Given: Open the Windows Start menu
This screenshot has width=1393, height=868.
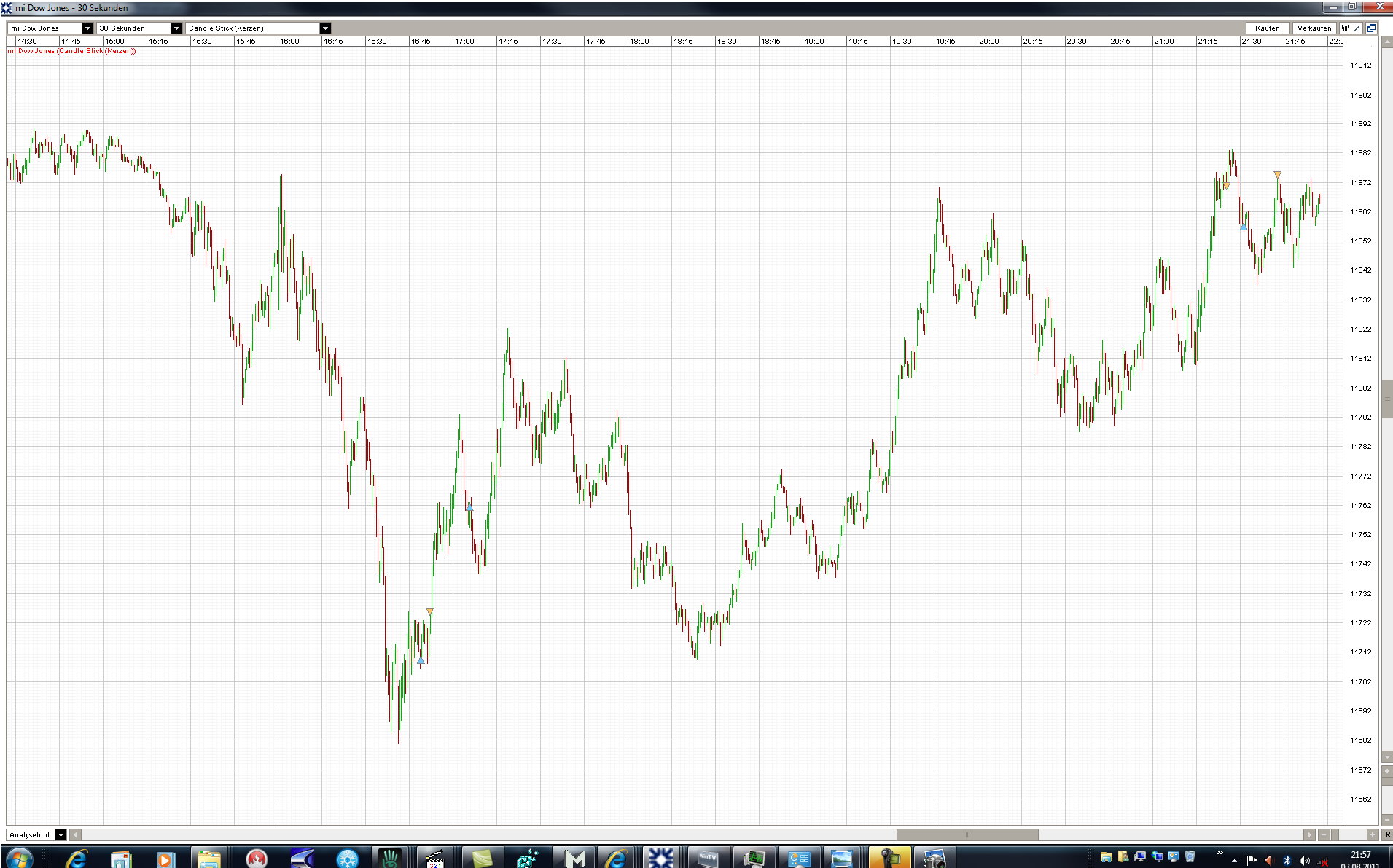Looking at the screenshot, I should coord(19,859).
